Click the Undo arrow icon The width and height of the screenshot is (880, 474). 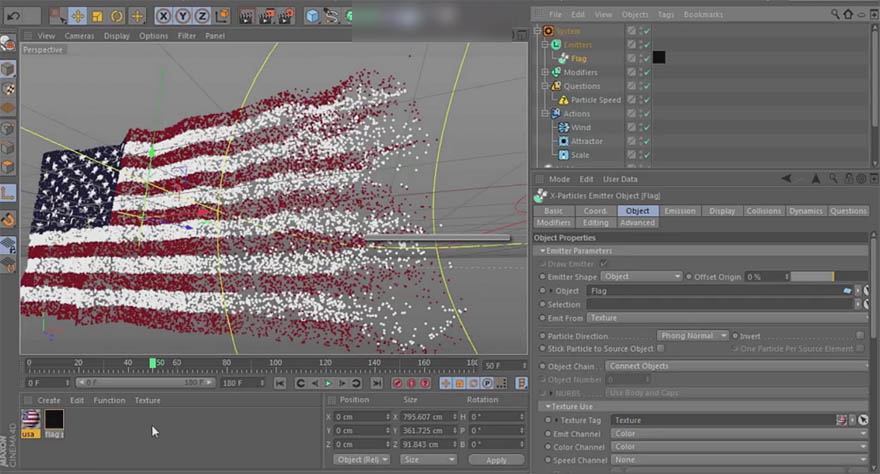pyautogui.click(x=14, y=16)
